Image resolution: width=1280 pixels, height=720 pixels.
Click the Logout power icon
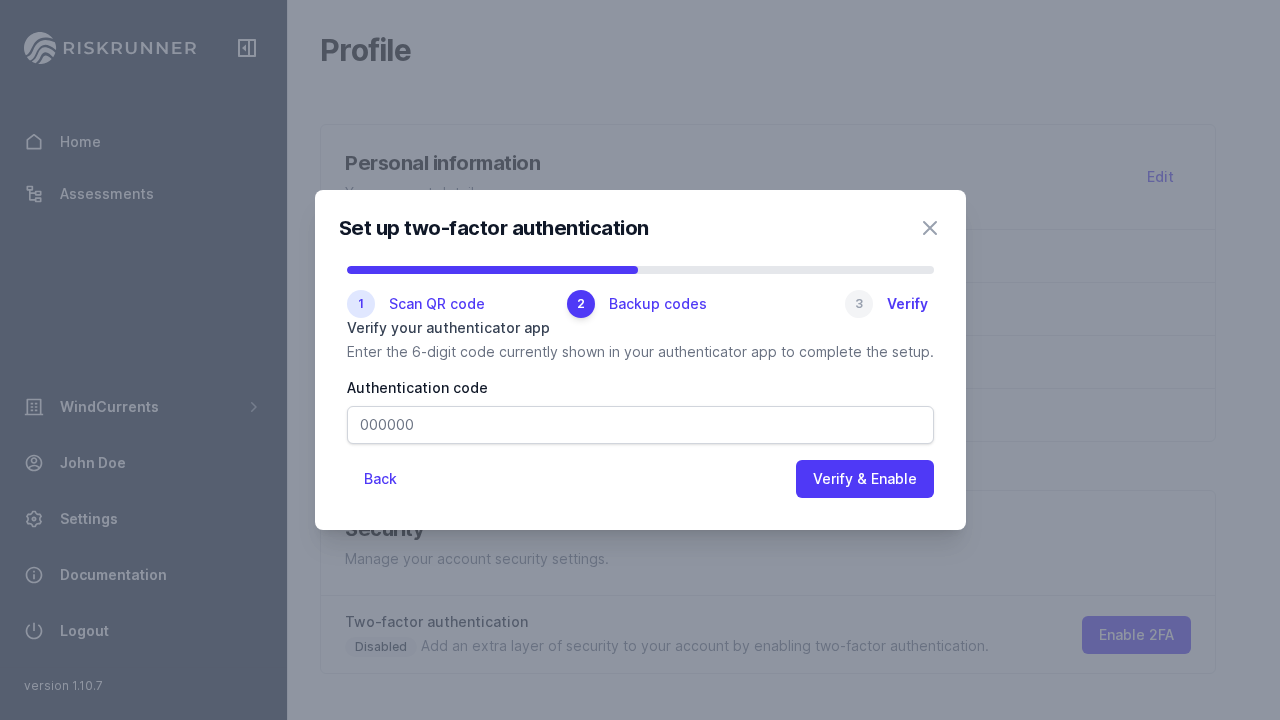click(x=34, y=631)
